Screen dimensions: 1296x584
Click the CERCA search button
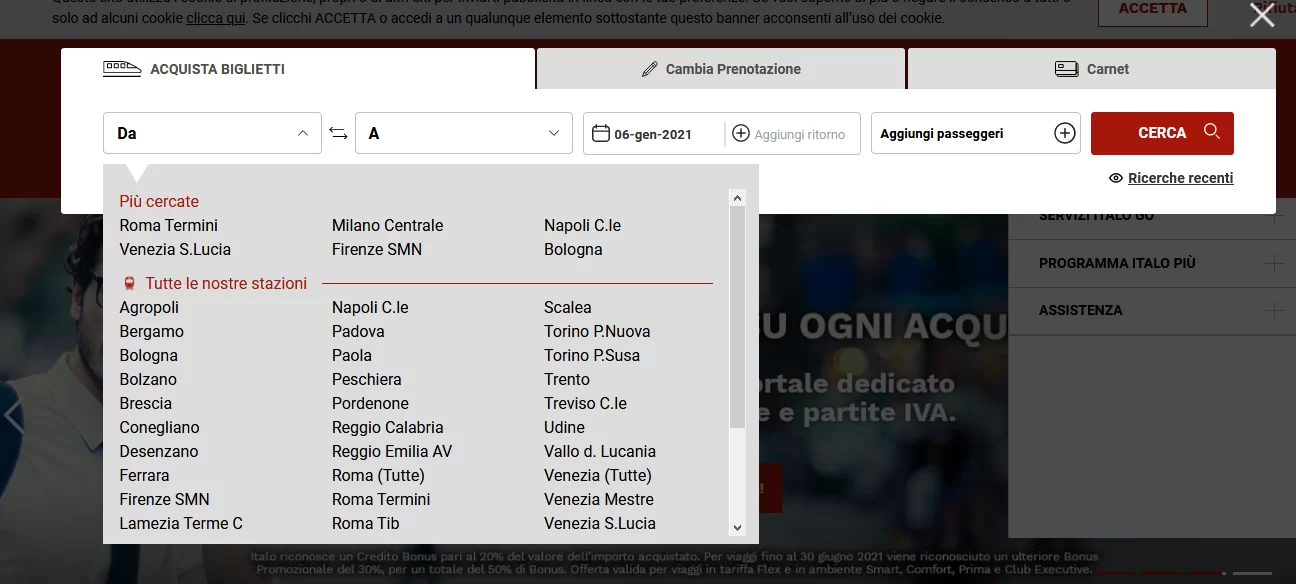tap(1162, 133)
